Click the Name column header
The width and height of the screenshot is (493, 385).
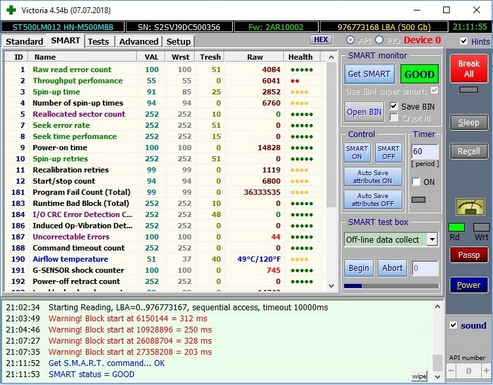pyautogui.click(x=83, y=57)
